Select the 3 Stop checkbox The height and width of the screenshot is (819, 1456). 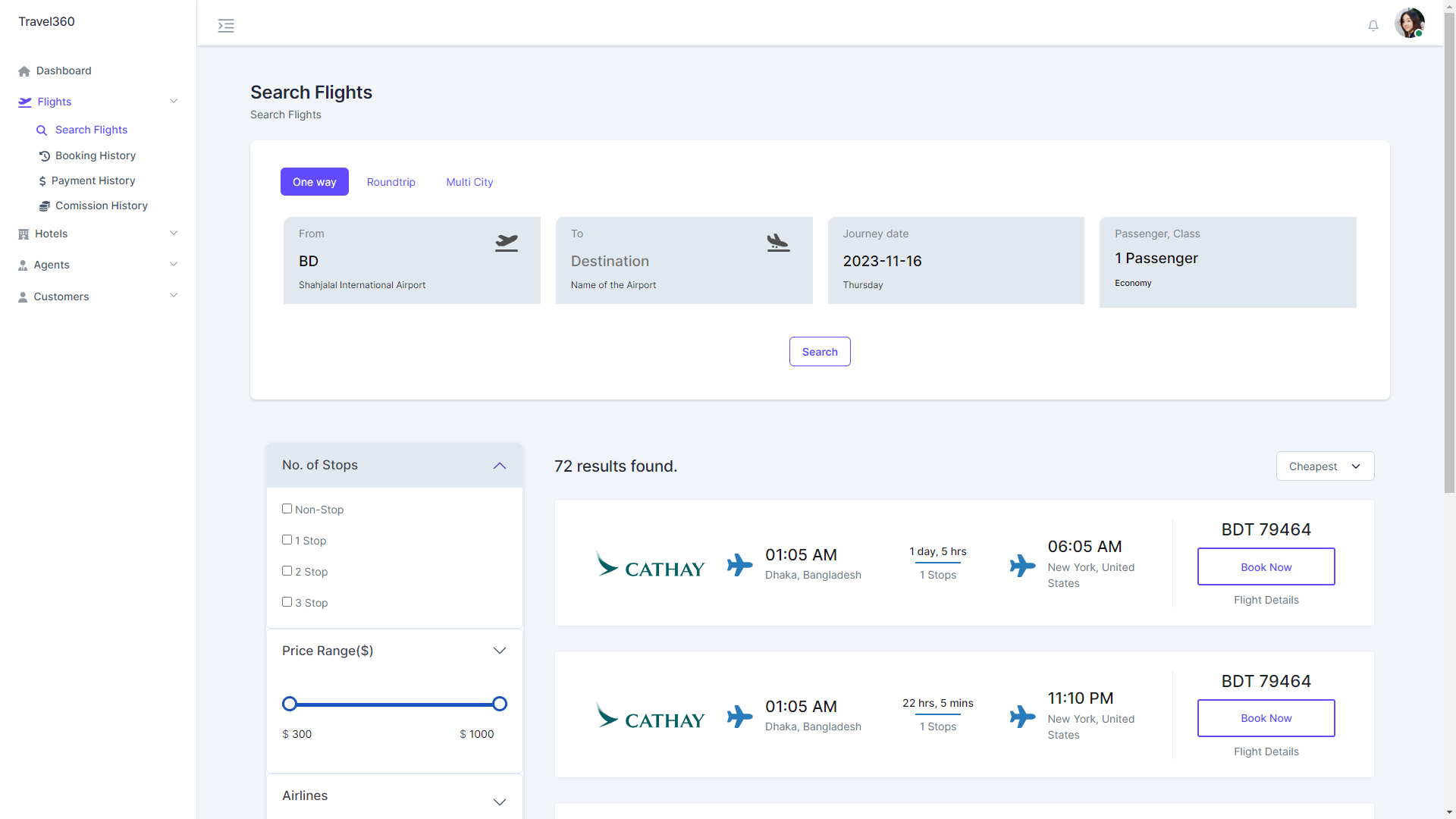287,602
